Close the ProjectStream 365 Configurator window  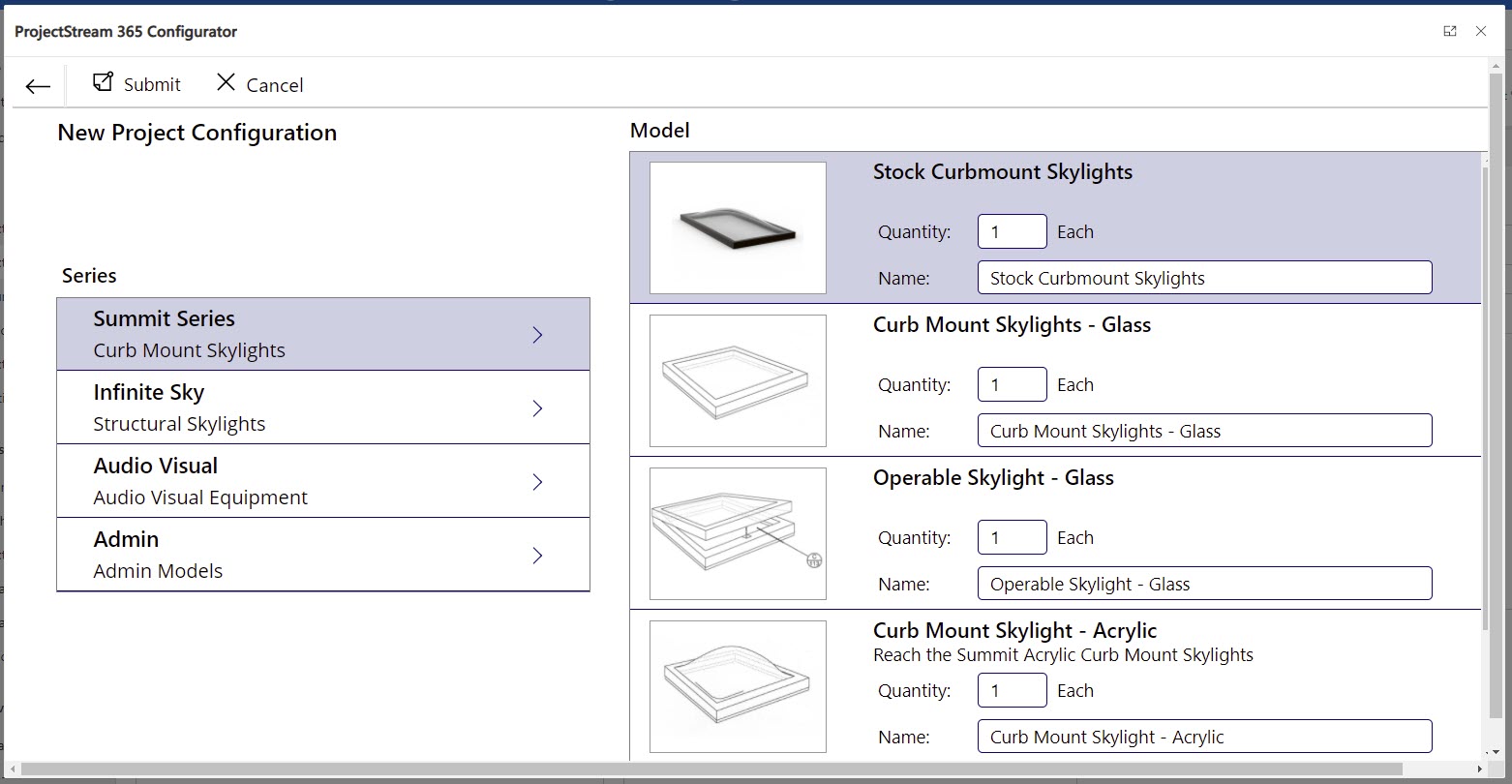tap(1481, 31)
